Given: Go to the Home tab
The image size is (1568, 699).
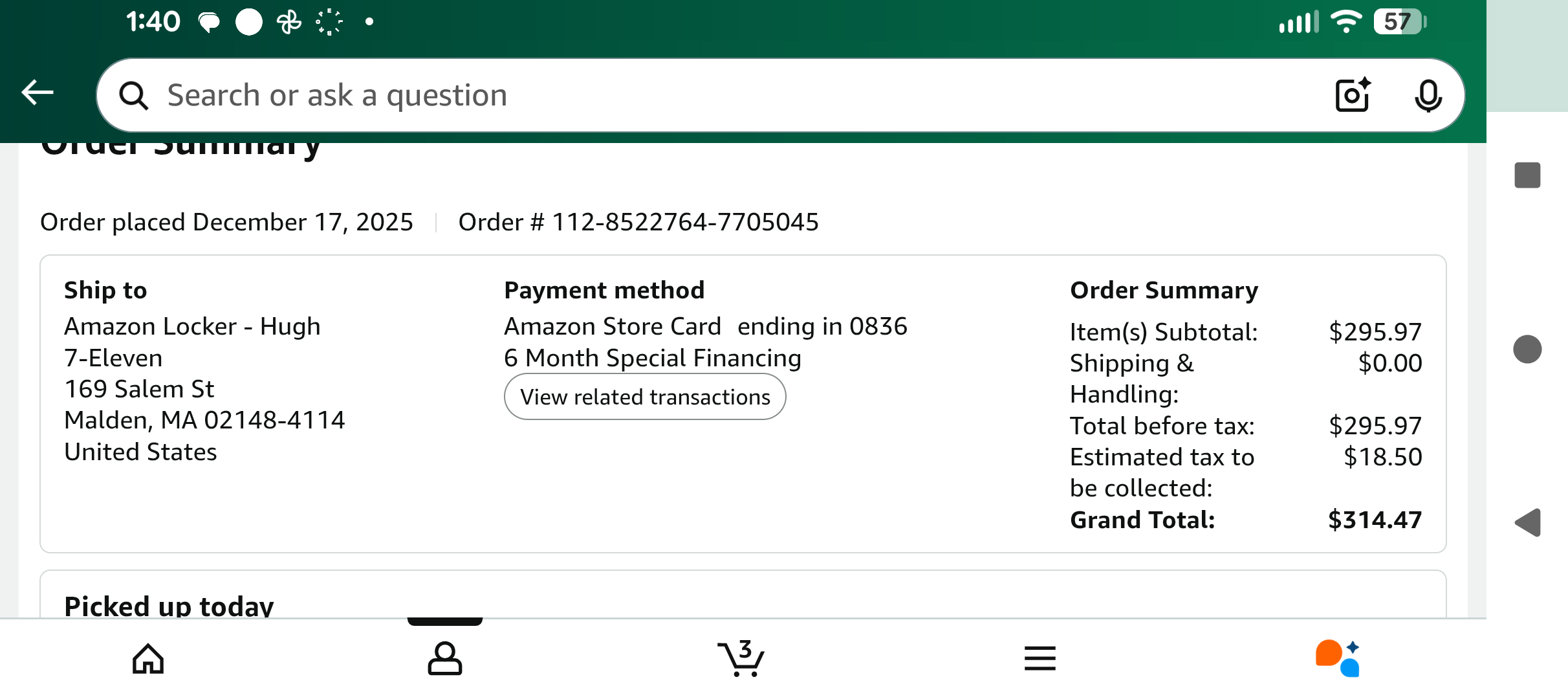Looking at the screenshot, I should [x=148, y=659].
